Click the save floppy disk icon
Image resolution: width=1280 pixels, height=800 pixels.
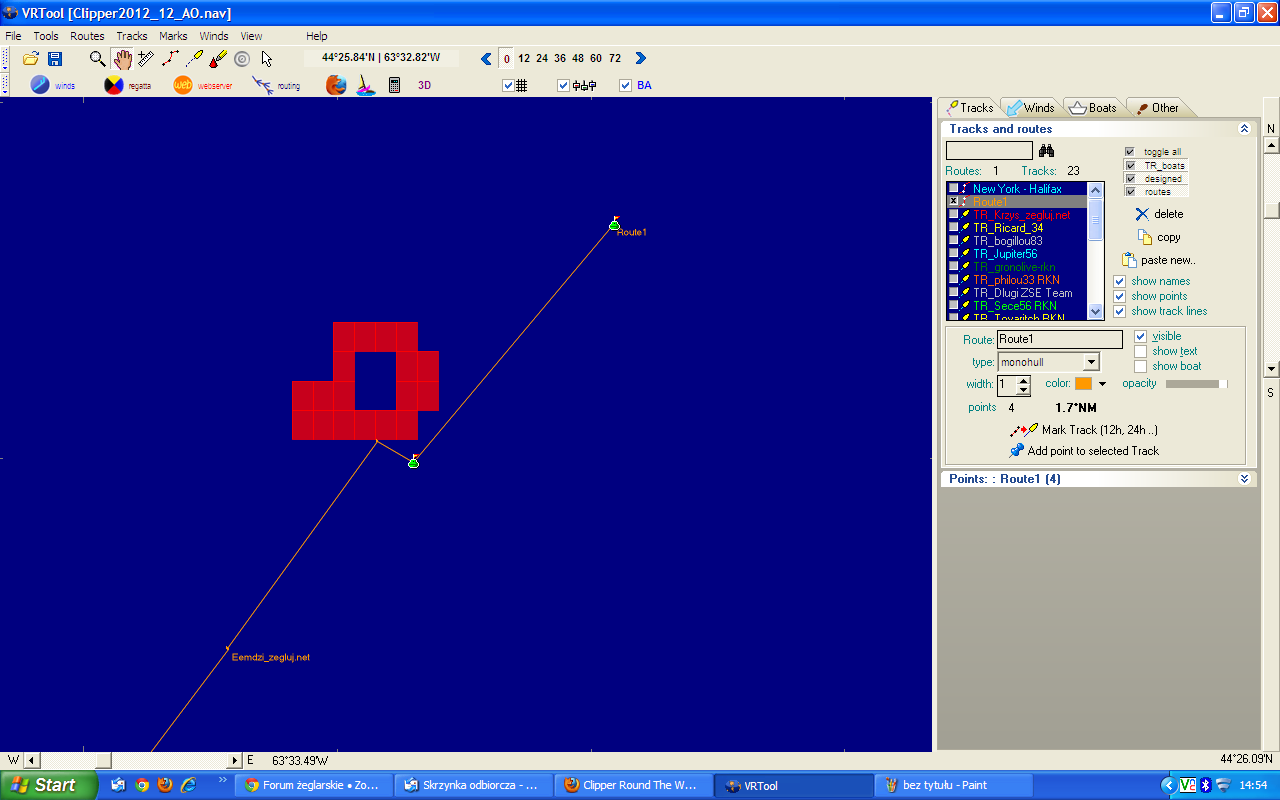[55, 59]
